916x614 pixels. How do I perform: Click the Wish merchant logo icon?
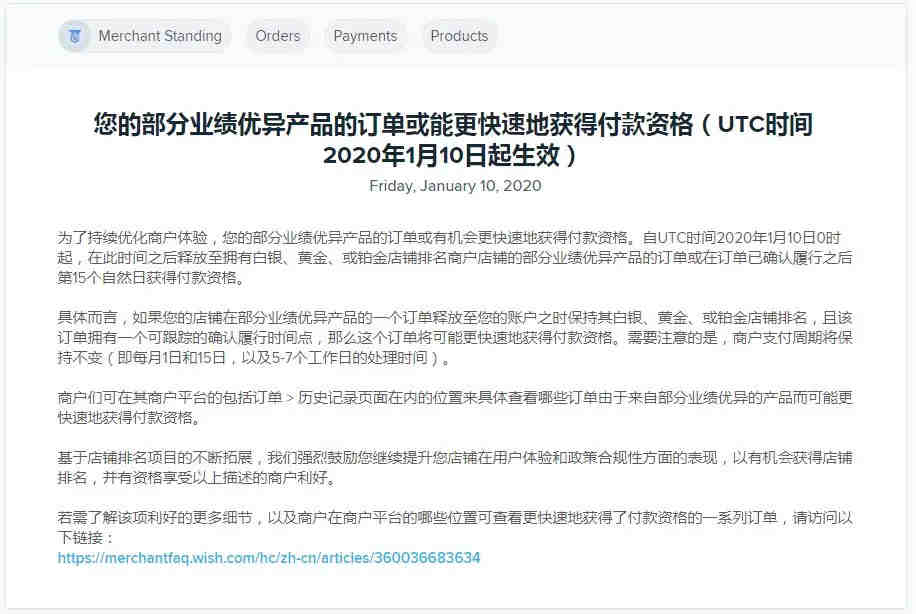point(74,36)
